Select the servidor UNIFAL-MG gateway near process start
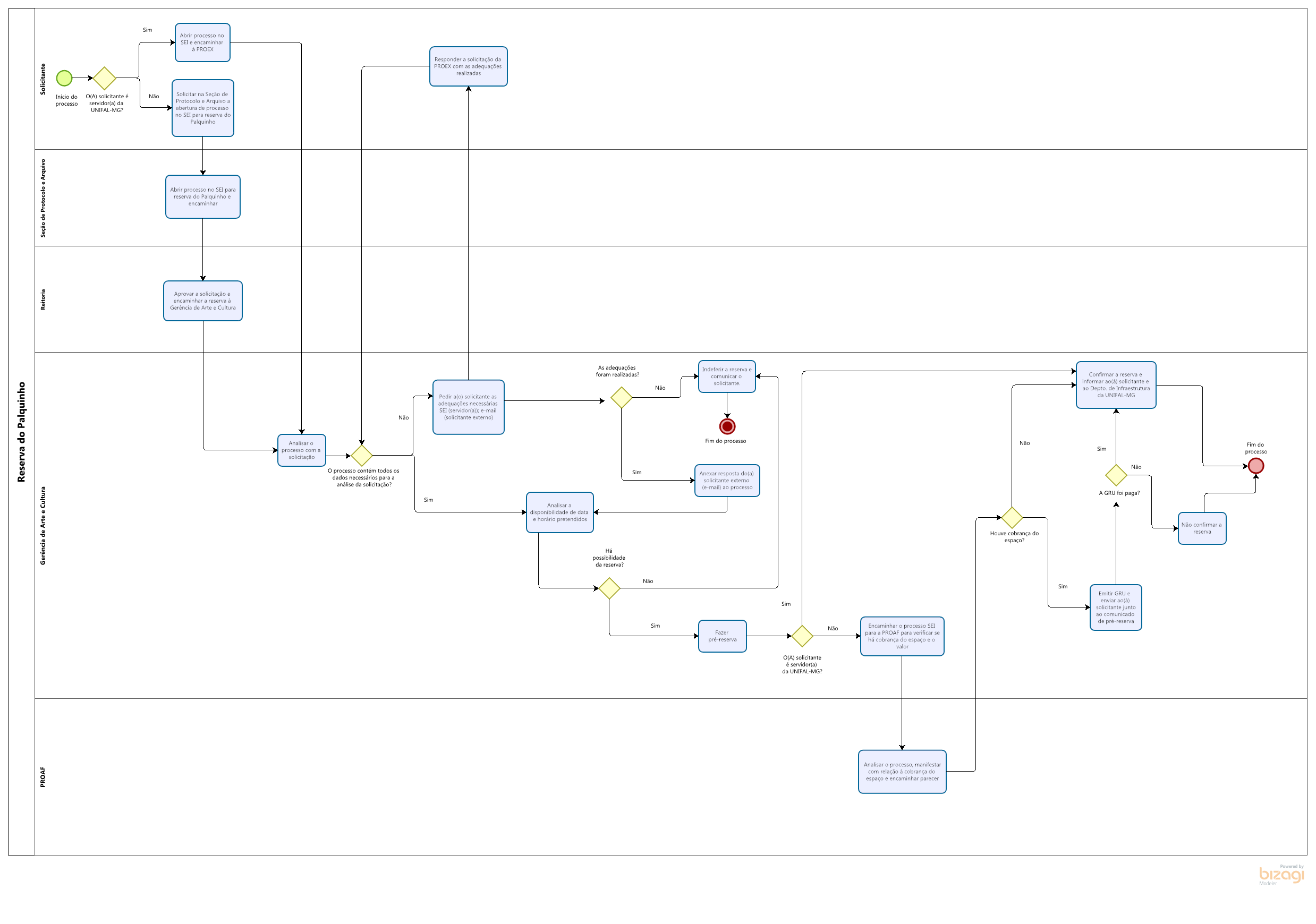The width and height of the screenshot is (1316, 924). pos(104,78)
